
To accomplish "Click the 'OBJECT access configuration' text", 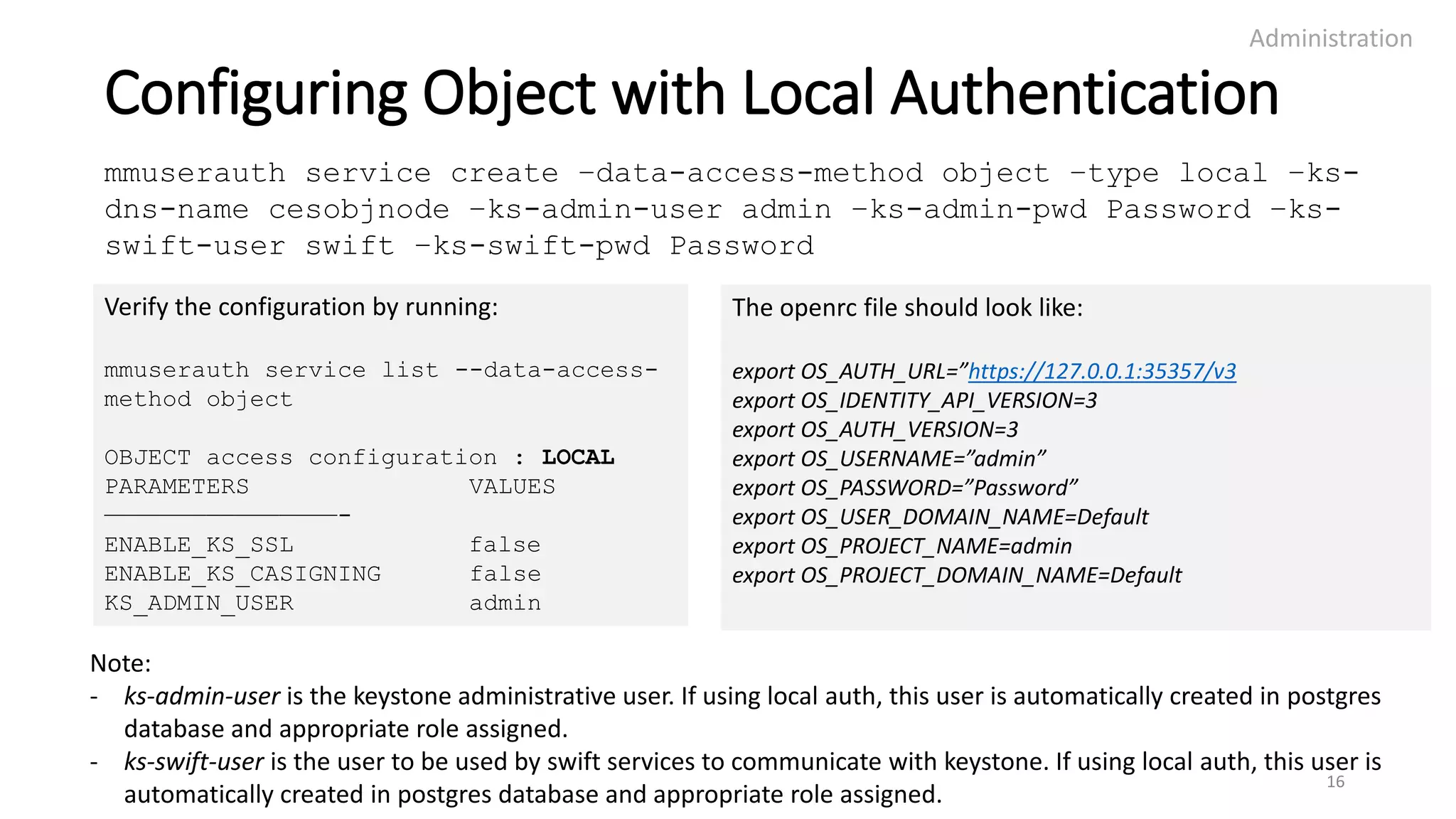I will point(301,457).
